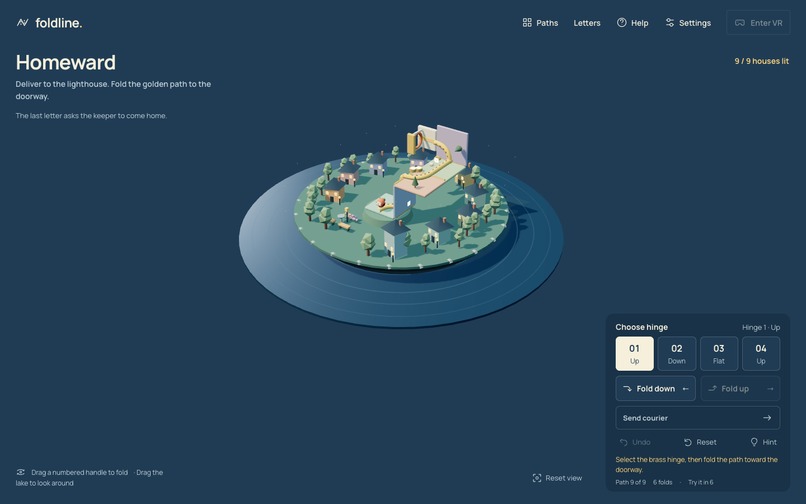The height and width of the screenshot is (504, 806).
Task: Click the 'Hinge 1 · Up' status label
Action: [761, 327]
